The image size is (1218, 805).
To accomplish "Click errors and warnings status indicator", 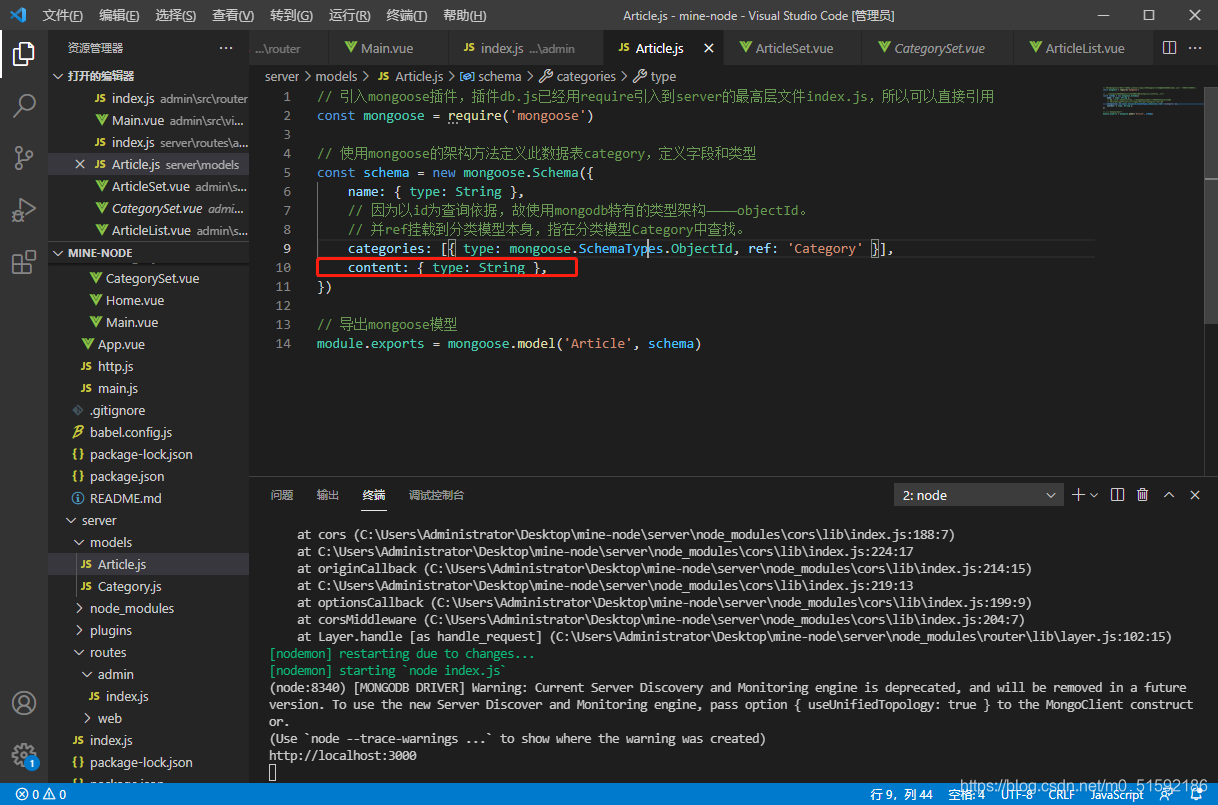I will 41,795.
